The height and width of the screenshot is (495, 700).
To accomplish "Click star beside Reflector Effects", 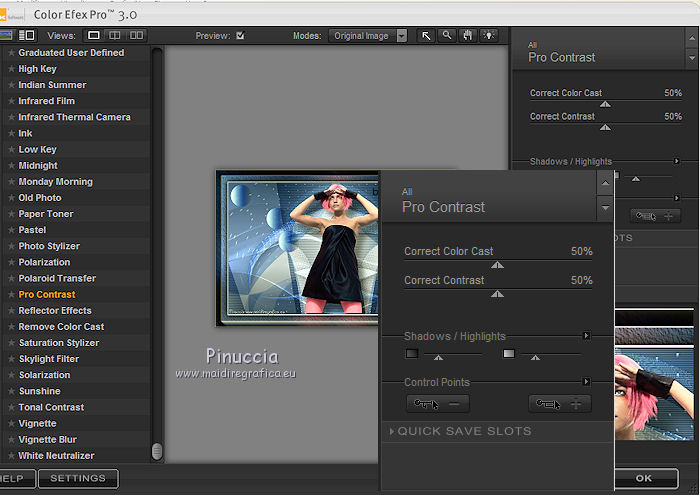I will [11, 311].
